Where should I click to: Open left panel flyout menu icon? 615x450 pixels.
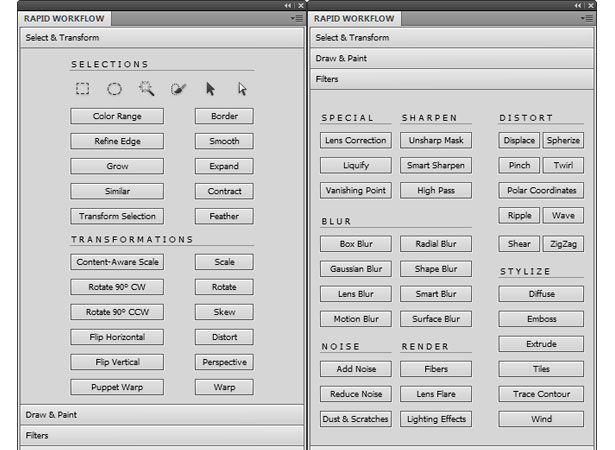[297, 18]
